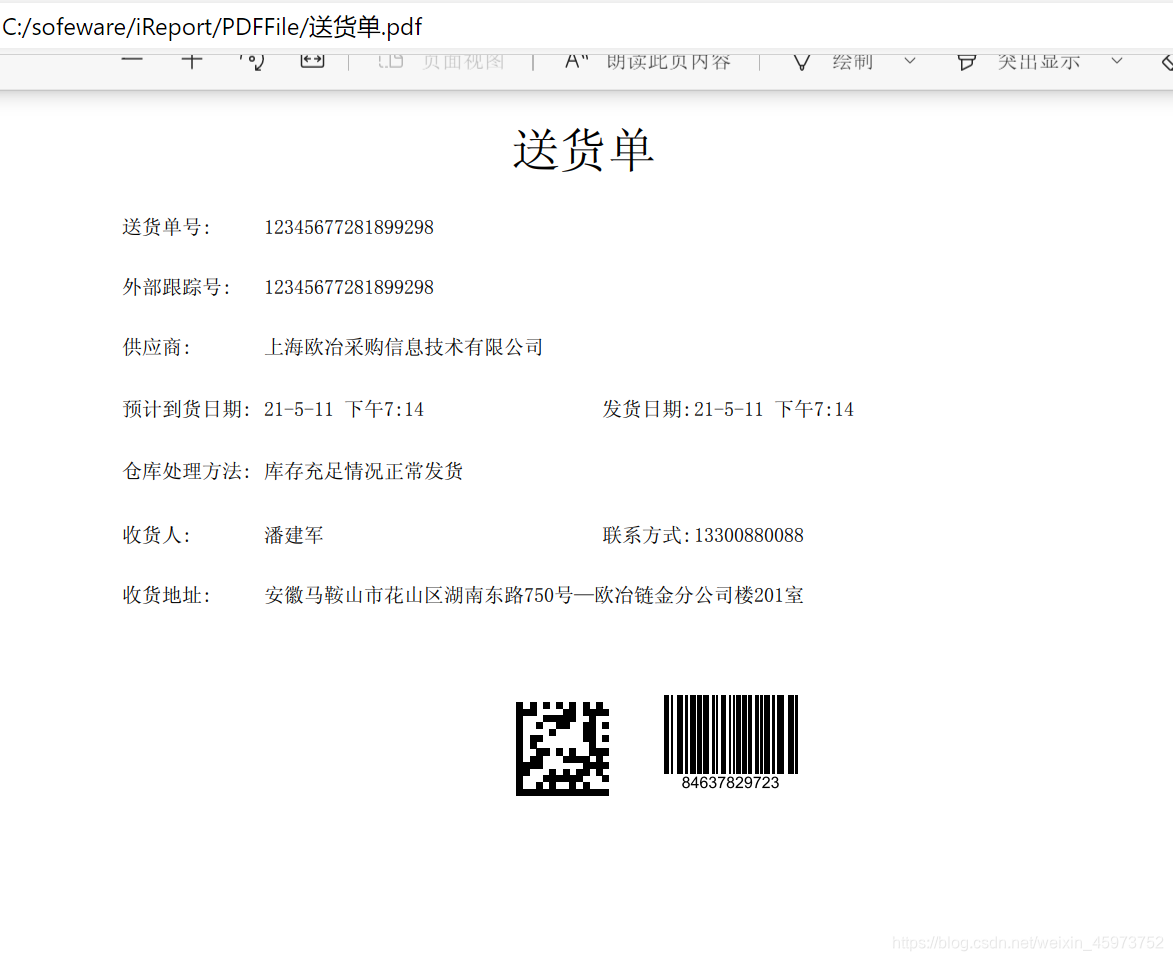The width and height of the screenshot is (1173, 961).
Task: Click the linear barcode image
Action: 731,734
